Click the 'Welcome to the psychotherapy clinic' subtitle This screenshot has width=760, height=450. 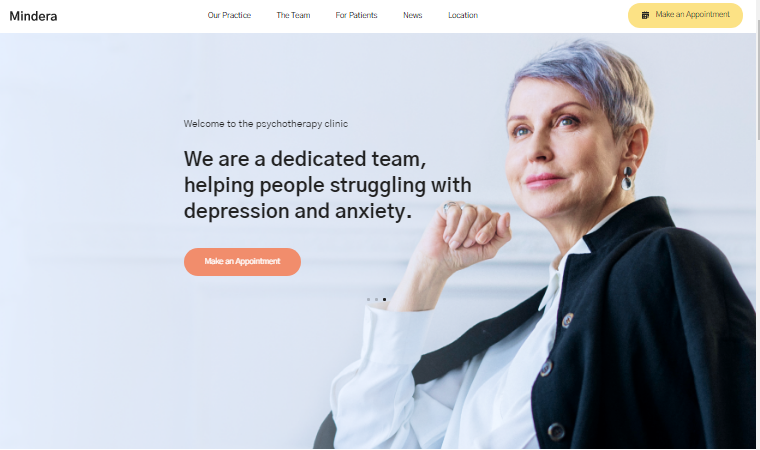[266, 124]
